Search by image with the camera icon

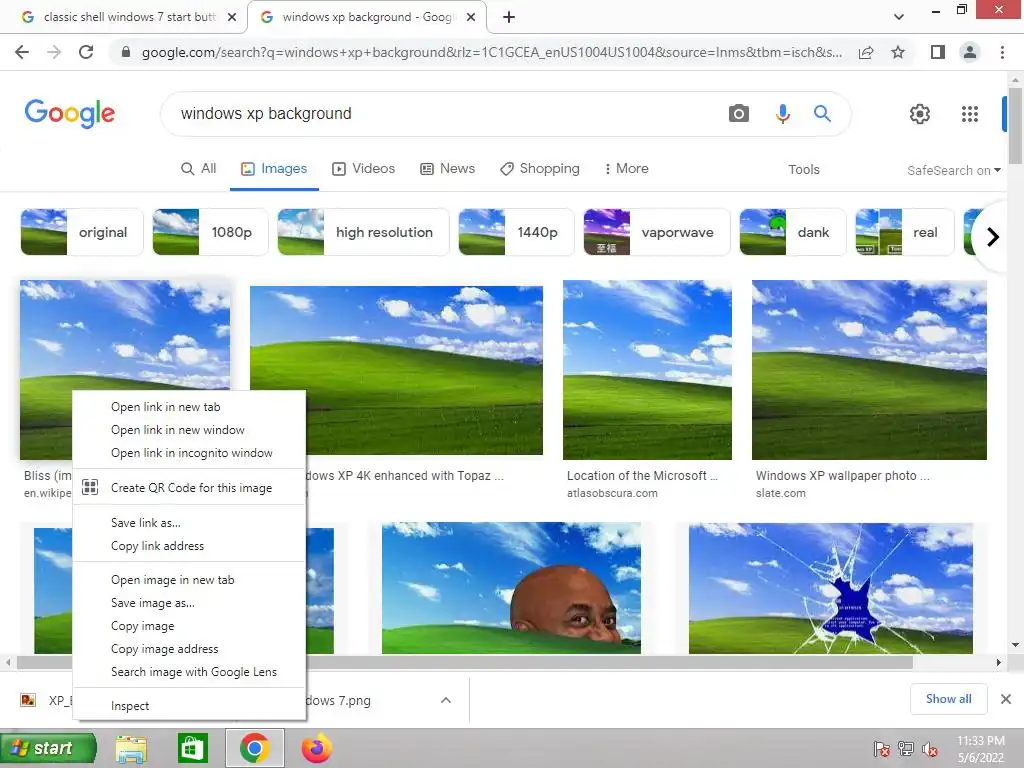739,114
